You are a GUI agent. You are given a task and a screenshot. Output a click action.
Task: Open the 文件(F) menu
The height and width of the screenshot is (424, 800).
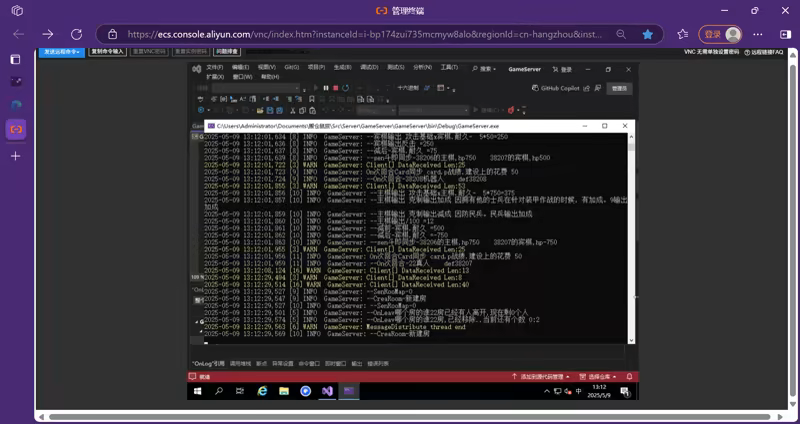tap(214, 68)
